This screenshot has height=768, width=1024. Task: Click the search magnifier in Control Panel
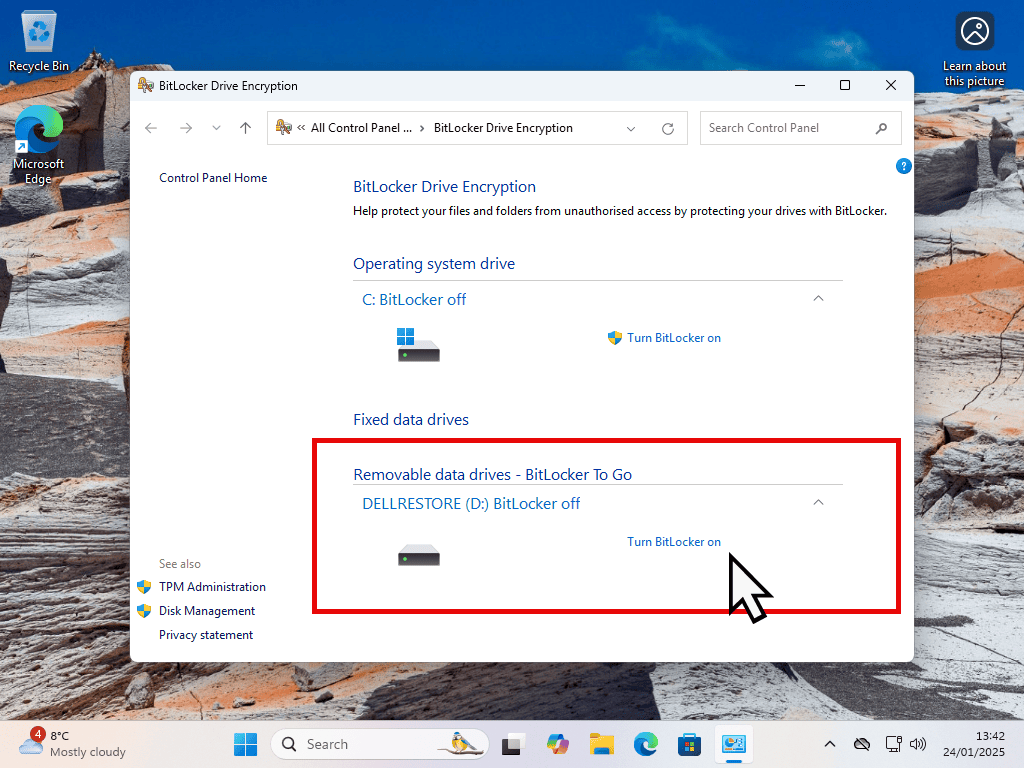tap(881, 128)
